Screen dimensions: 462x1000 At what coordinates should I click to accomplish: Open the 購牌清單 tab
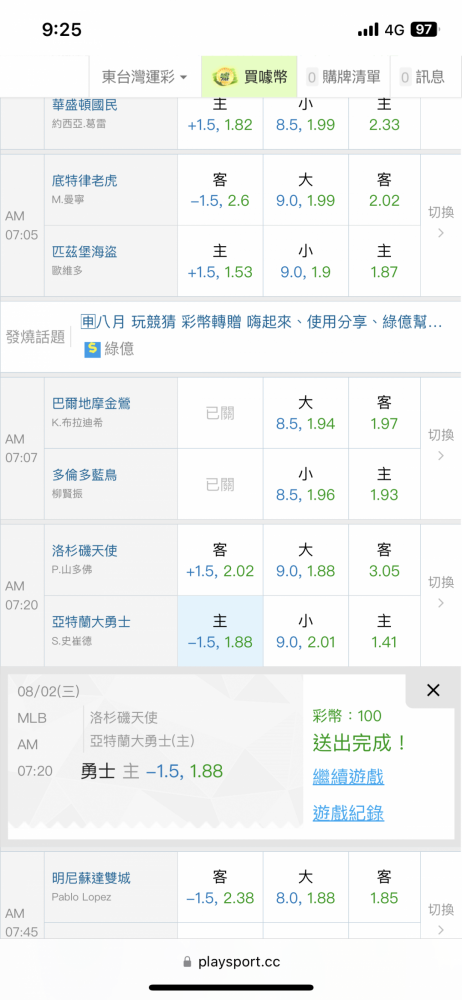pos(344,77)
